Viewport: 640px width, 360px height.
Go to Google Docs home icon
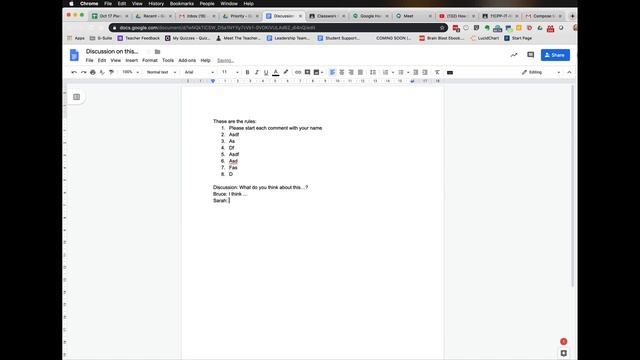74,55
